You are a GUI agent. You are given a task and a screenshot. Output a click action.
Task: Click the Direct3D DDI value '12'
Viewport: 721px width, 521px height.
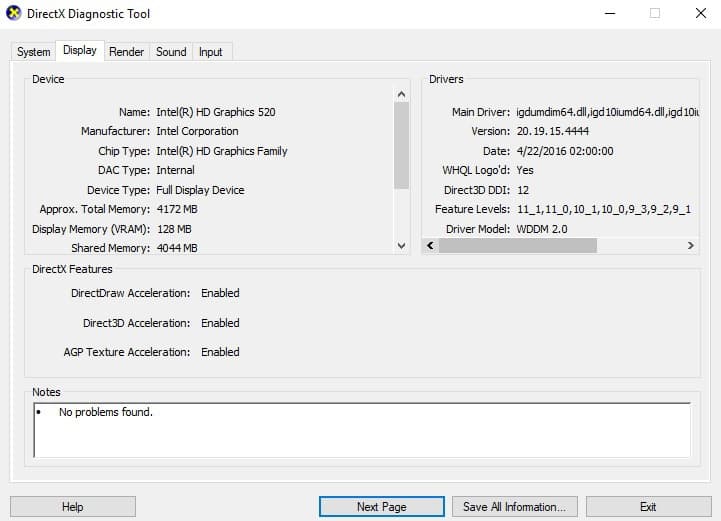tap(523, 190)
